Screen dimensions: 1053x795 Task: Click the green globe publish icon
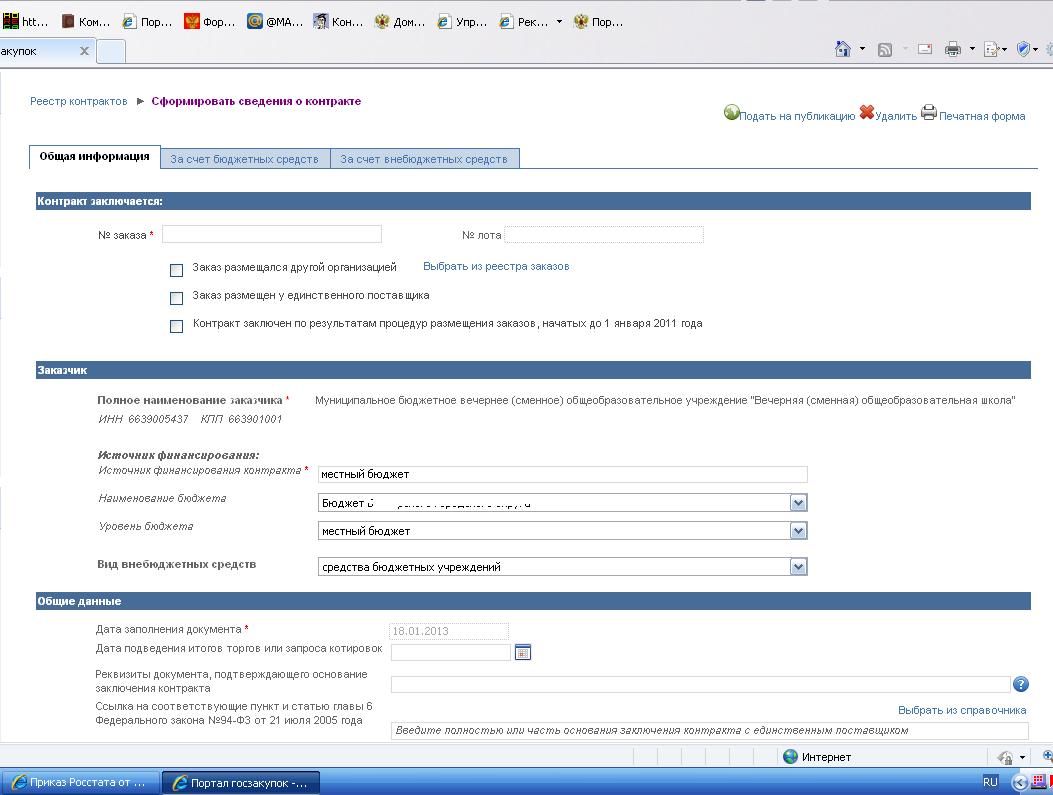point(731,113)
